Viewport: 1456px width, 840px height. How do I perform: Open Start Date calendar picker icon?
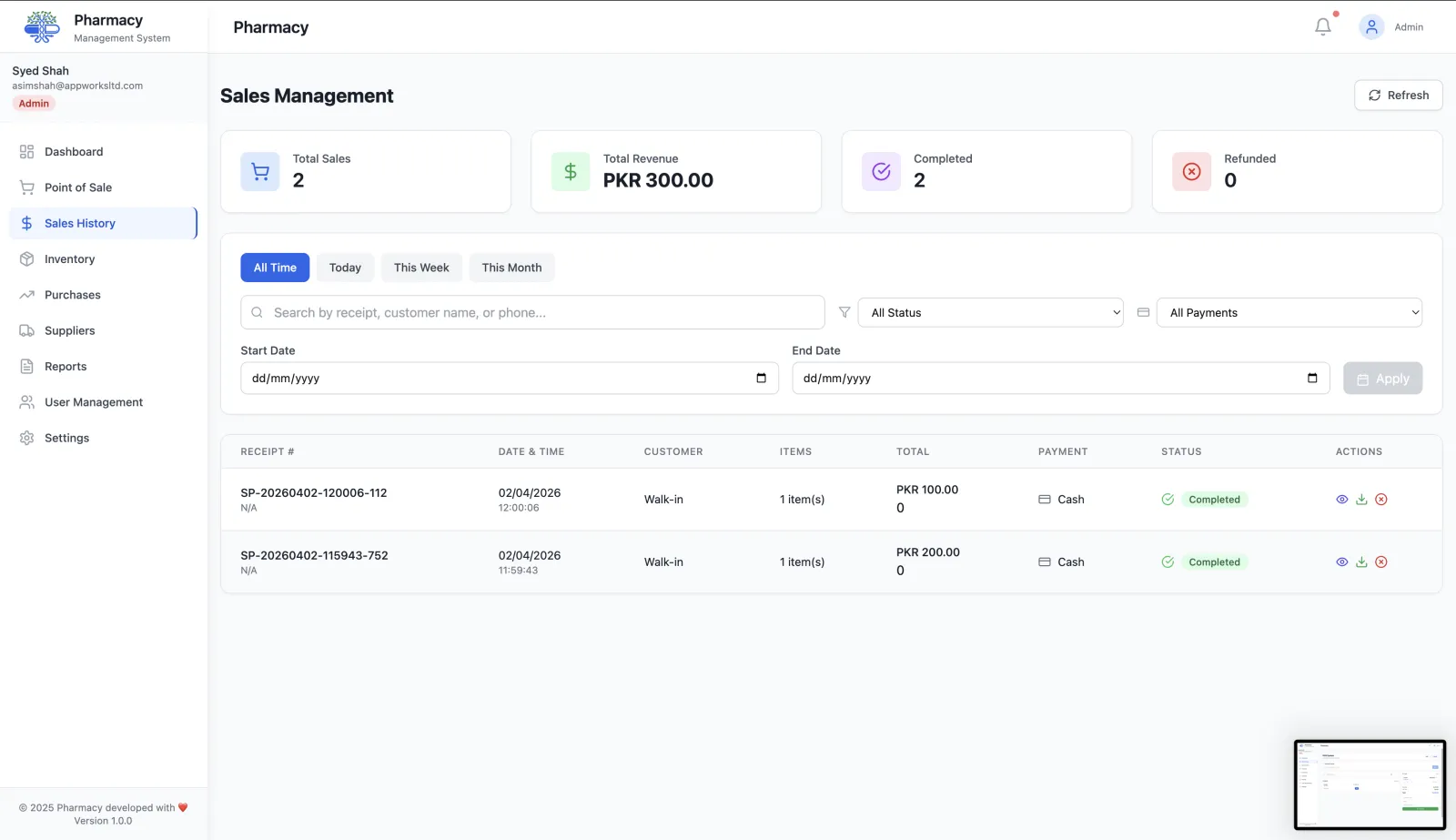pos(761,379)
